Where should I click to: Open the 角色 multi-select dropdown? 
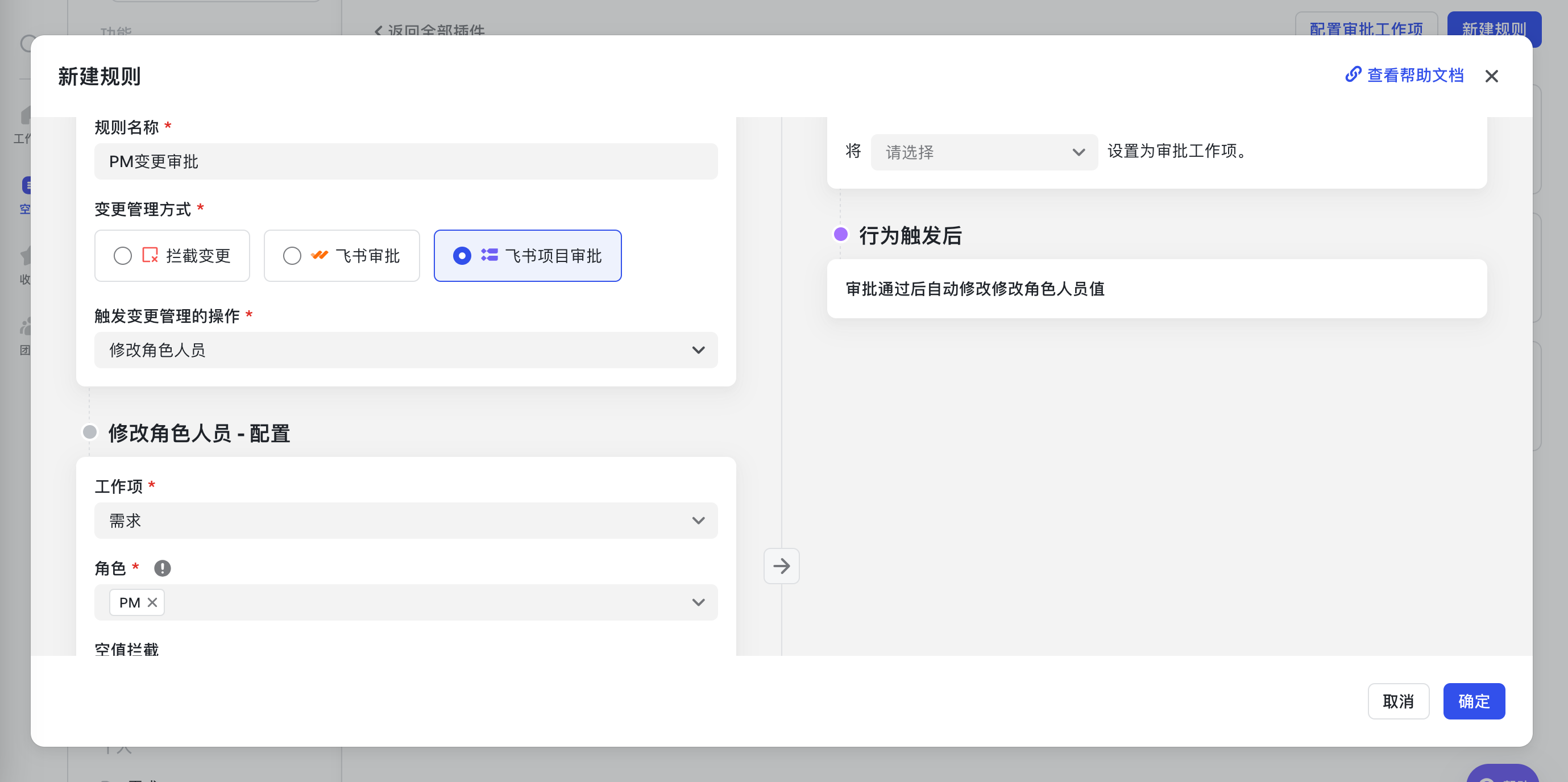(x=405, y=602)
